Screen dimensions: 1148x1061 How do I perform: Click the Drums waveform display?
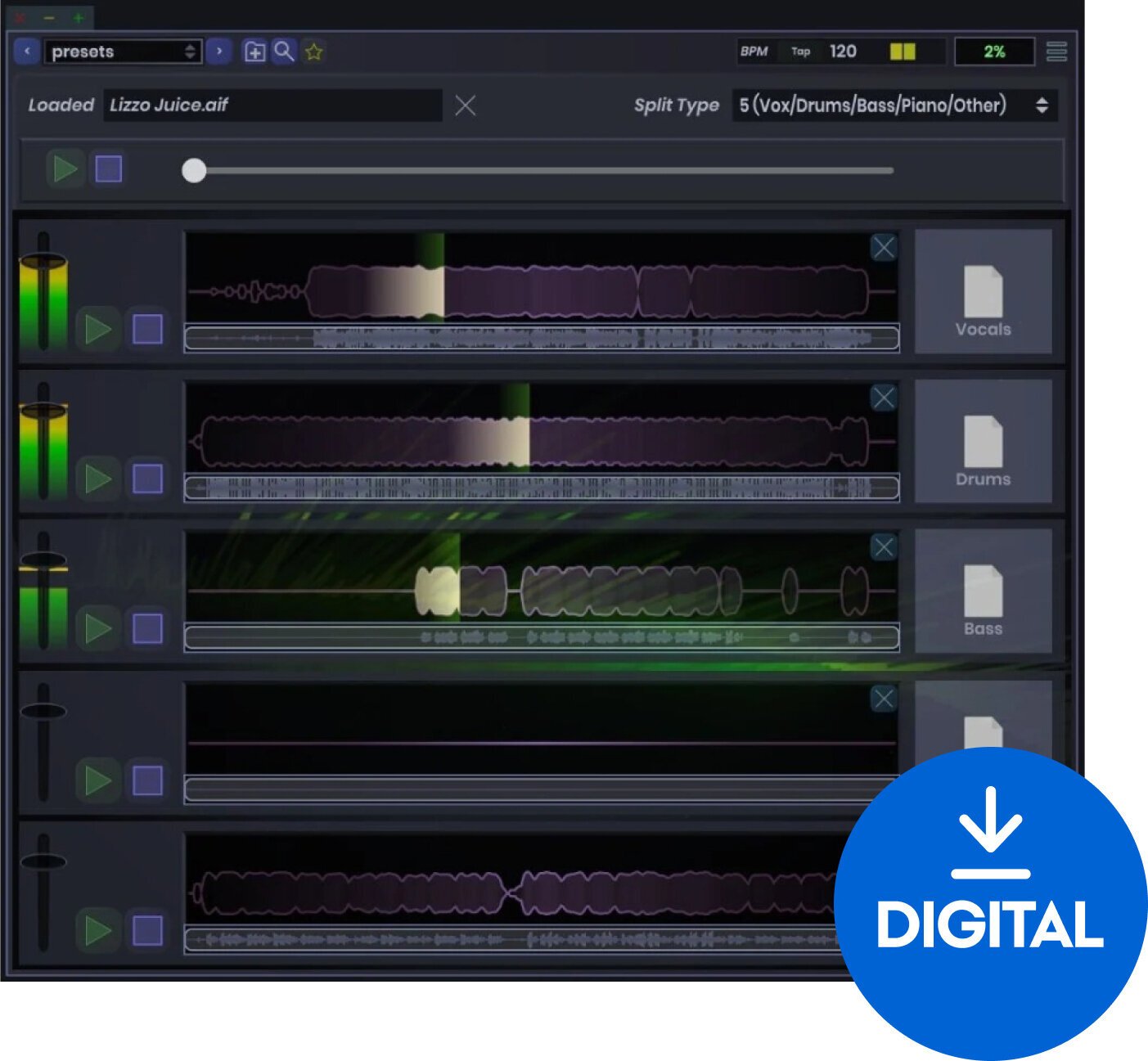[542, 428]
